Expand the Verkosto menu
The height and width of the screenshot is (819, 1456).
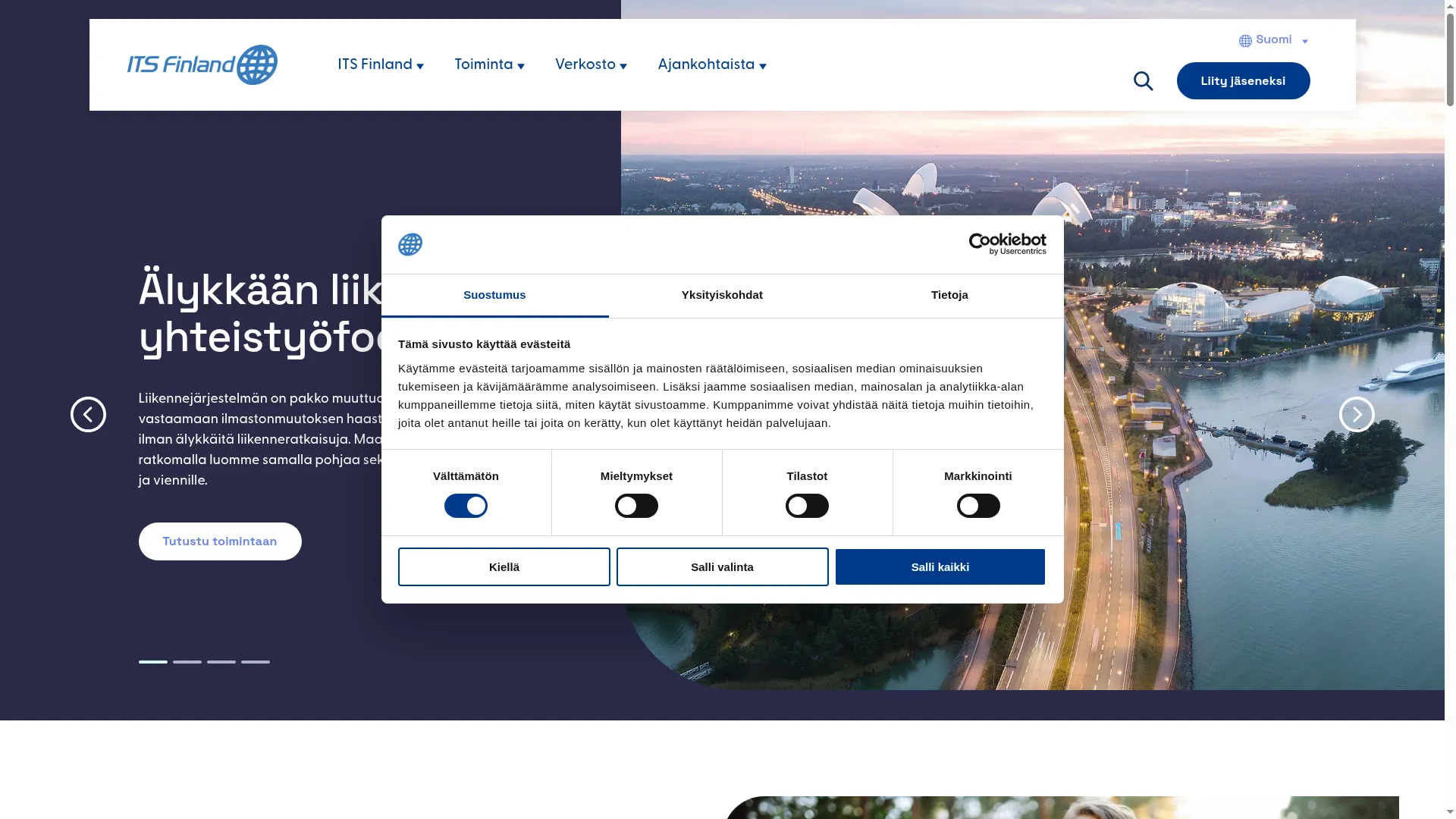click(x=591, y=64)
